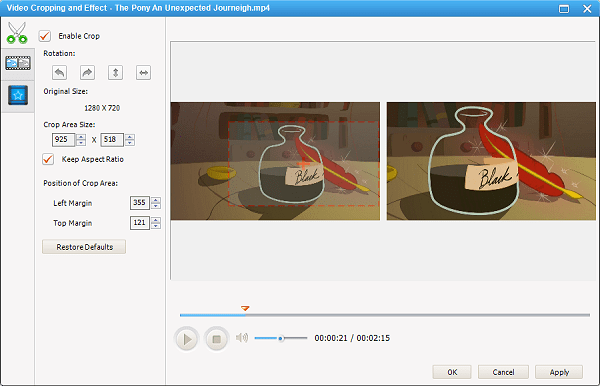Decrease crop height with down spinner
The width and height of the screenshot is (600, 386).
click(x=130, y=143)
